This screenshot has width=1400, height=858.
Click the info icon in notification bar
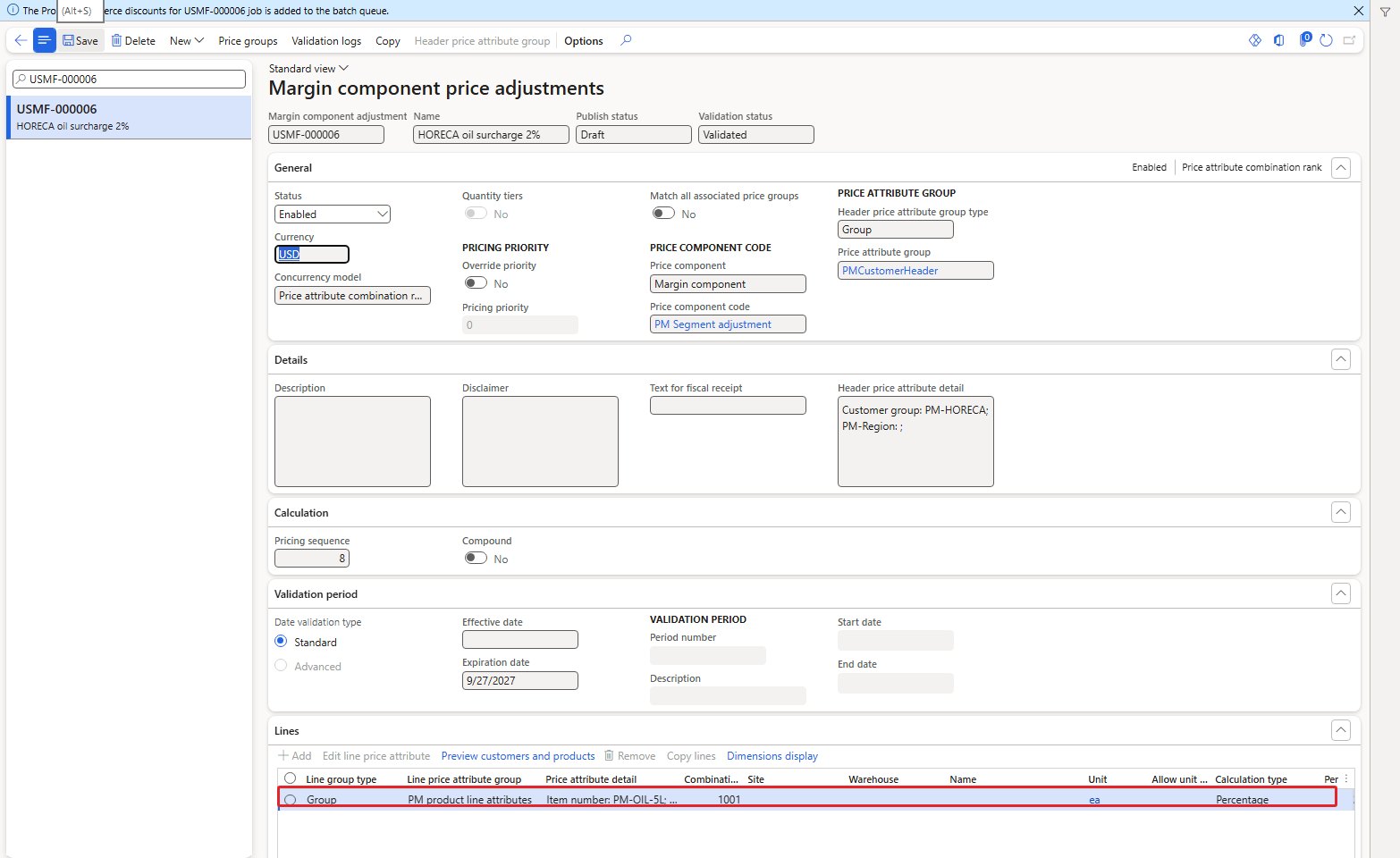click(13, 10)
